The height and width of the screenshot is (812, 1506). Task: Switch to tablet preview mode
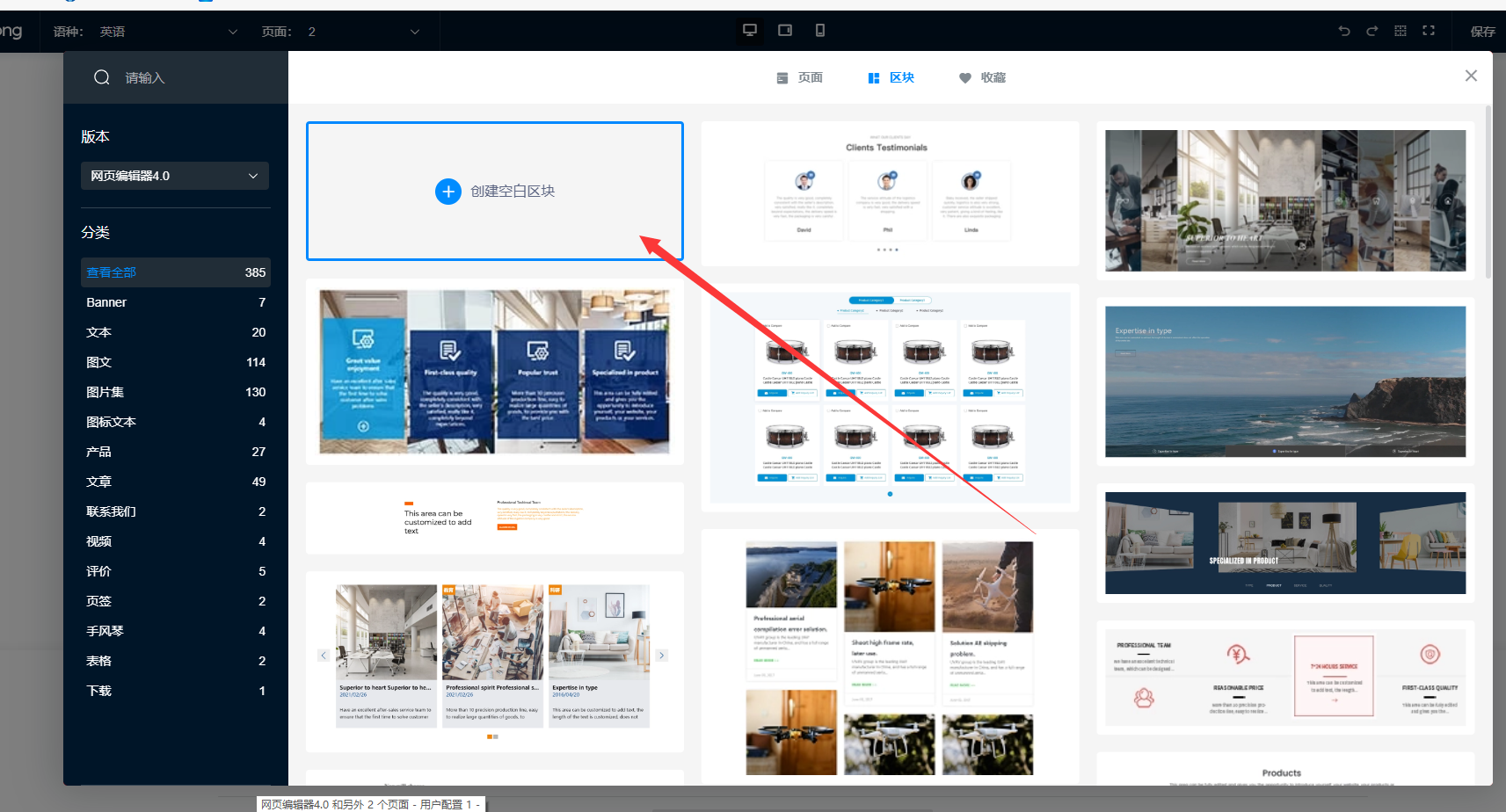tap(785, 31)
